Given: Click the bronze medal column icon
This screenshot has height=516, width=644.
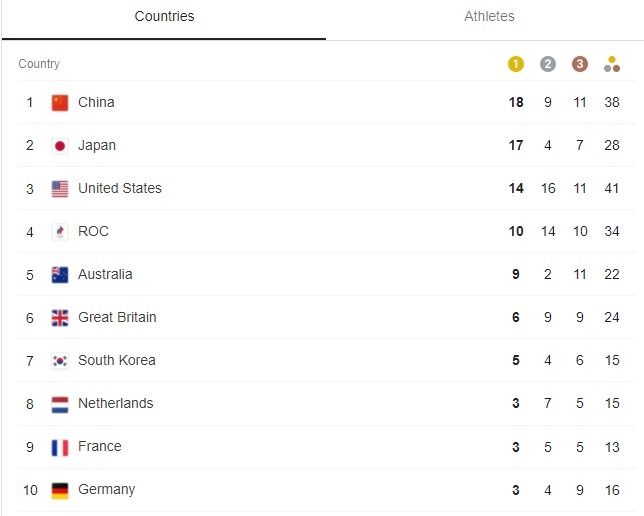Looking at the screenshot, I should [580, 64].
